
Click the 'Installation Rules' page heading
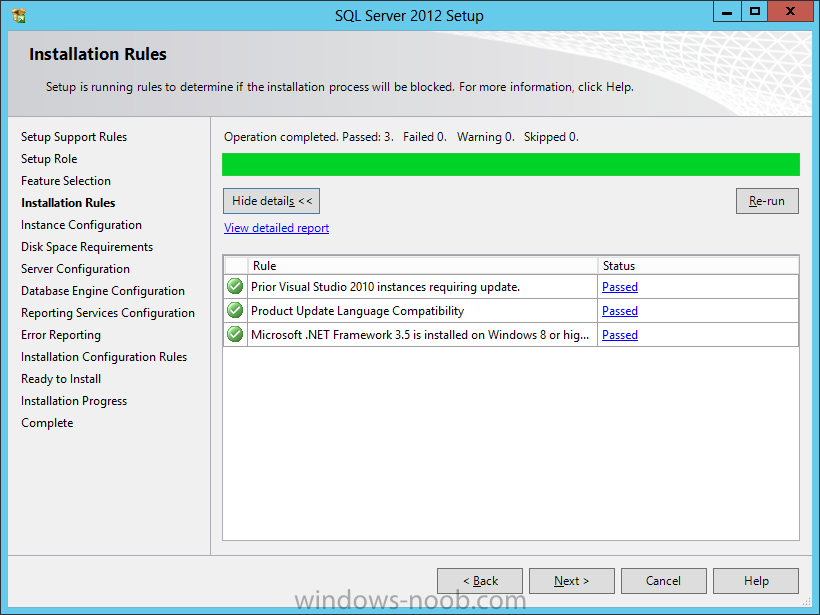click(x=98, y=54)
